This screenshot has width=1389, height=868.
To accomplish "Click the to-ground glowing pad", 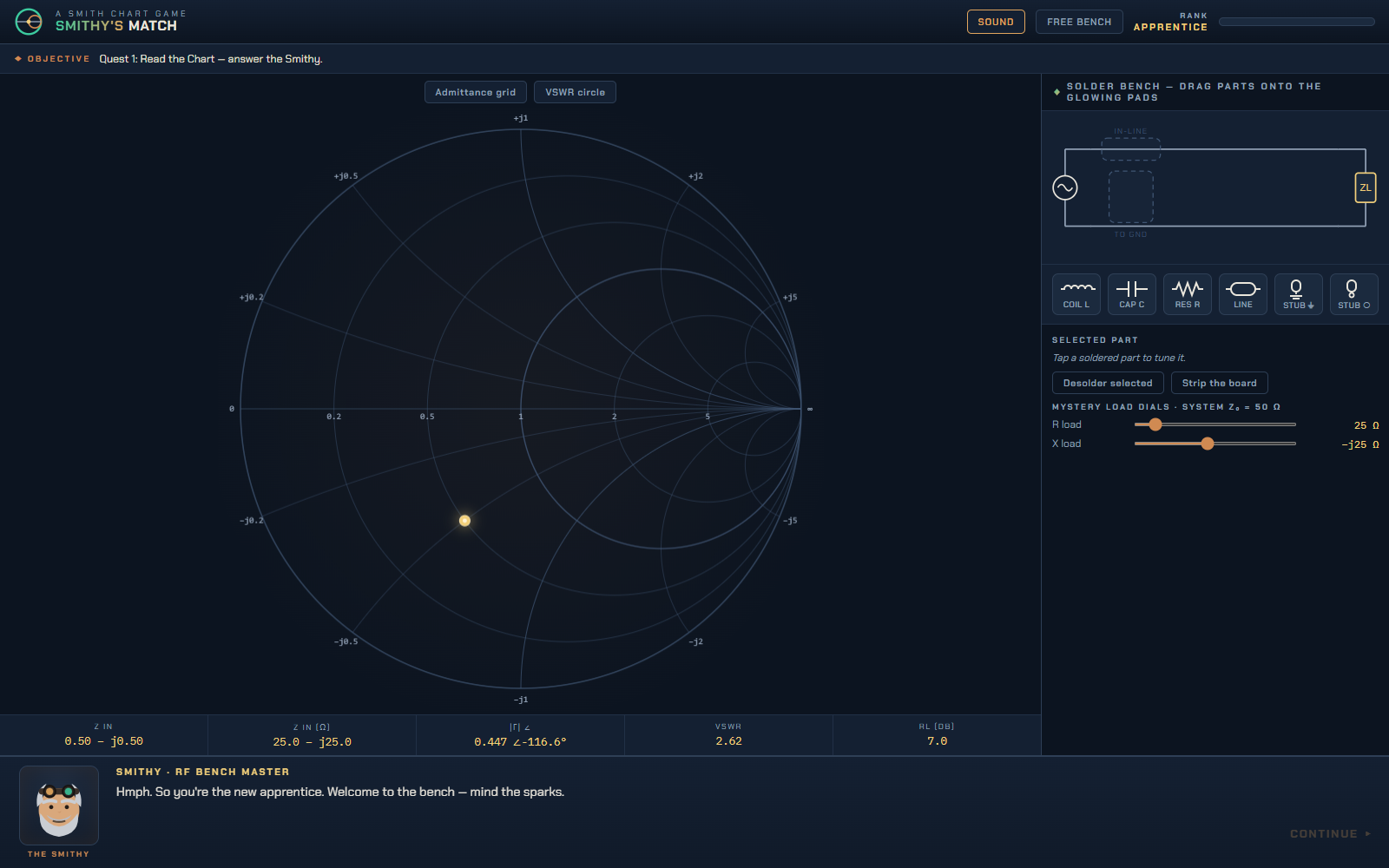I will [x=1131, y=197].
